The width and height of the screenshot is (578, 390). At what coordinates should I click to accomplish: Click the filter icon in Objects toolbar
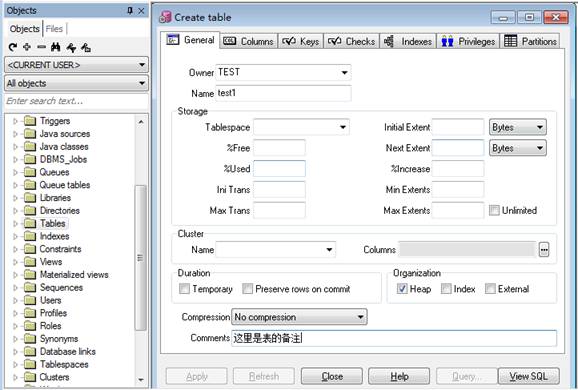coord(71,47)
